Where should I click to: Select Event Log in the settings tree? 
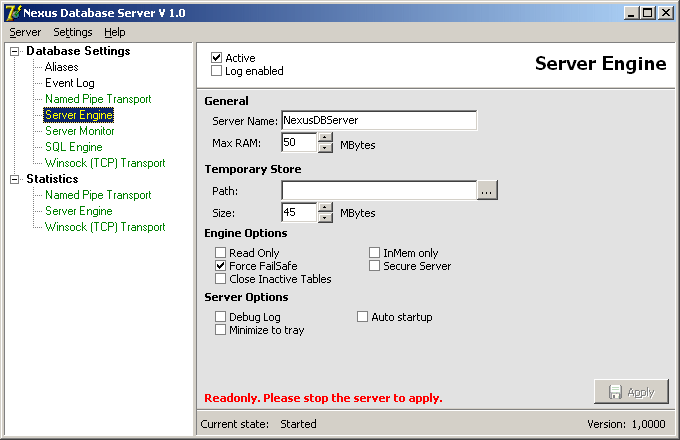(x=69, y=83)
